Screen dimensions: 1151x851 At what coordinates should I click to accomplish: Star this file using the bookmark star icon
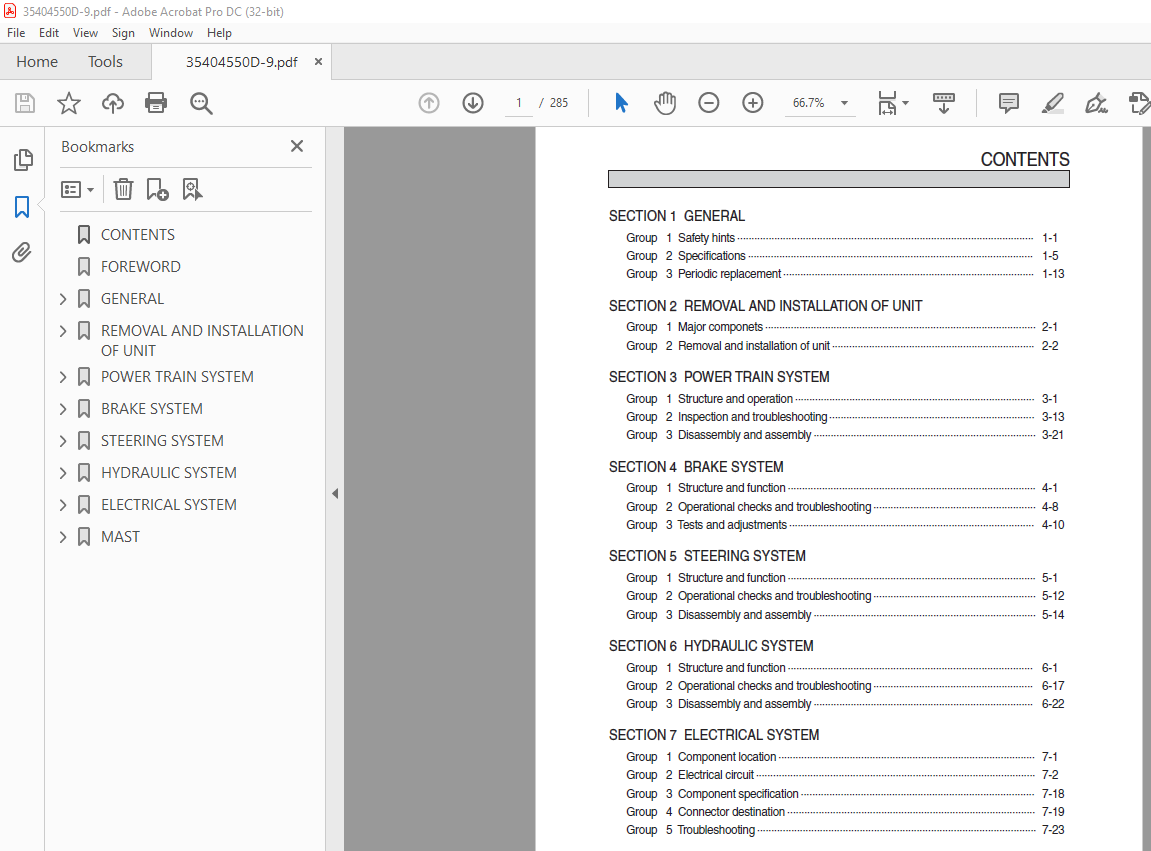[68, 103]
